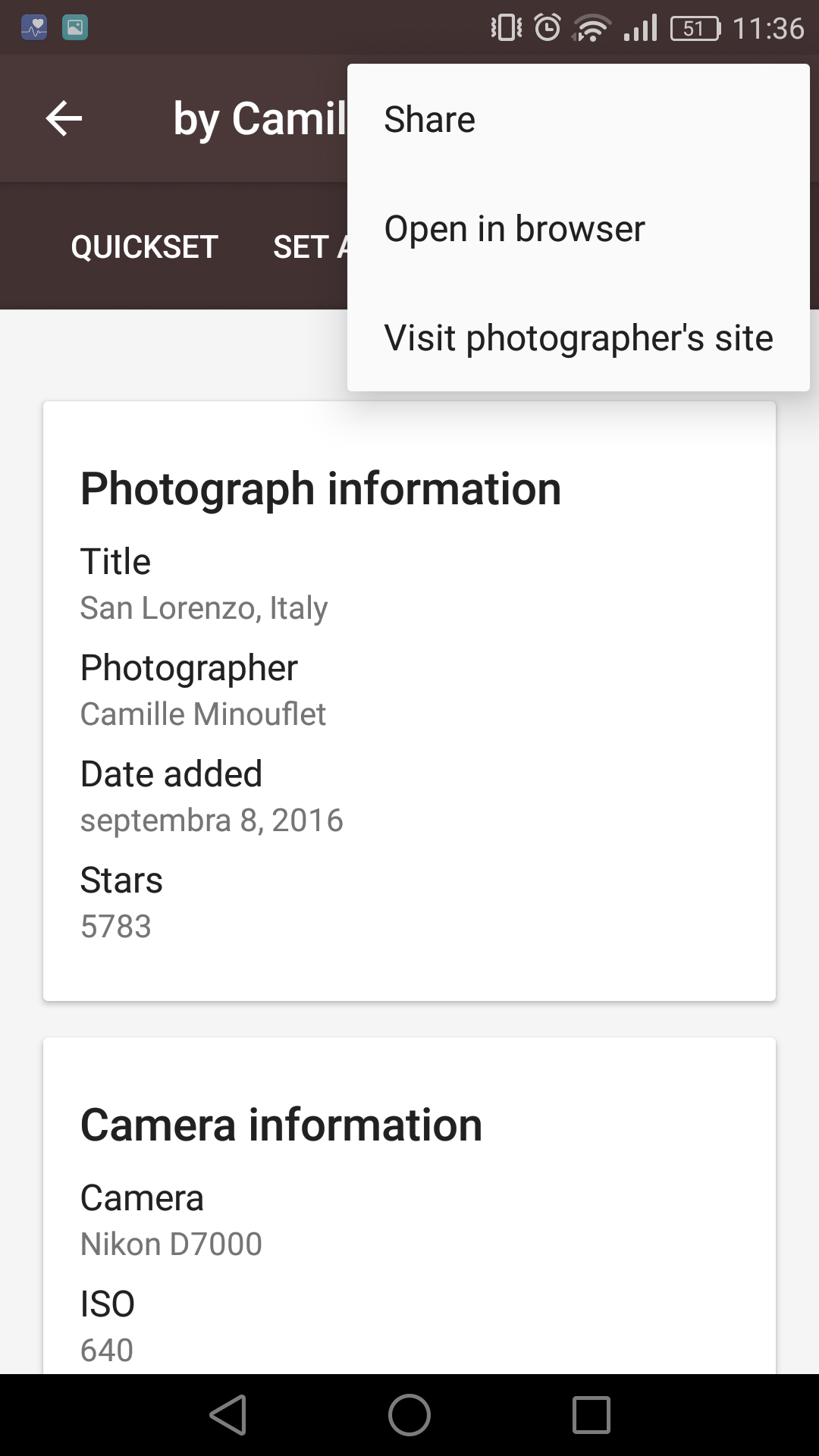This screenshot has height=1456, width=819.
Task: Tap the alarm clock status icon
Action: coord(548,28)
